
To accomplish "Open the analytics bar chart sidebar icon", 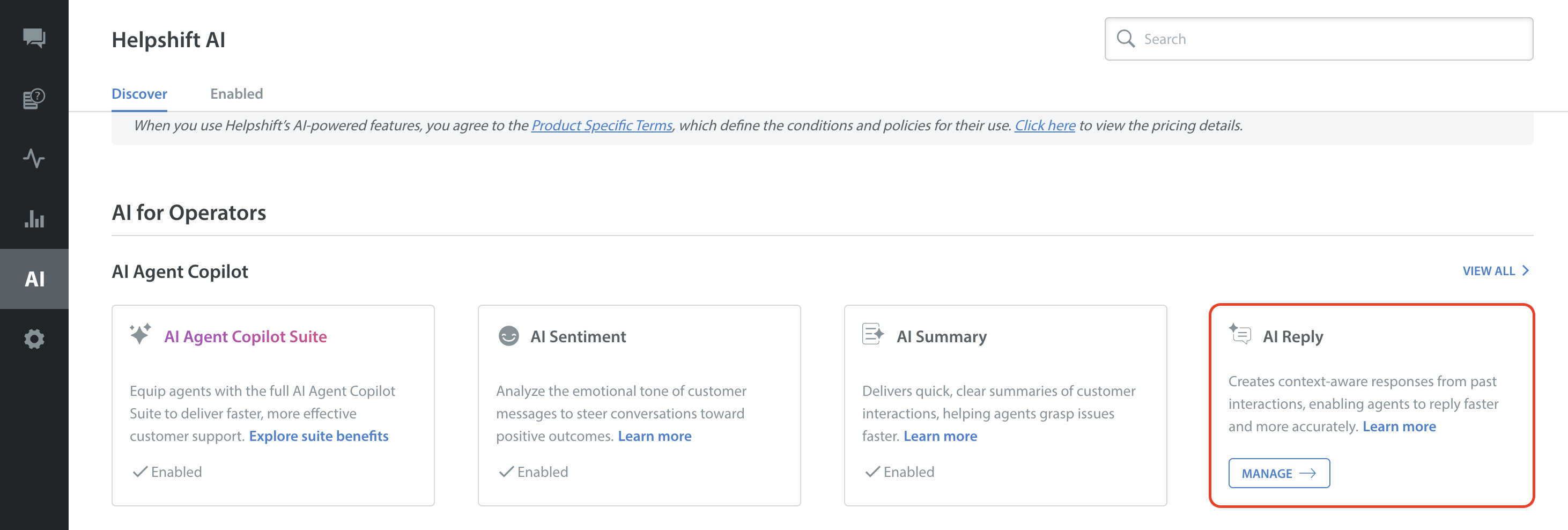I will click(x=34, y=219).
